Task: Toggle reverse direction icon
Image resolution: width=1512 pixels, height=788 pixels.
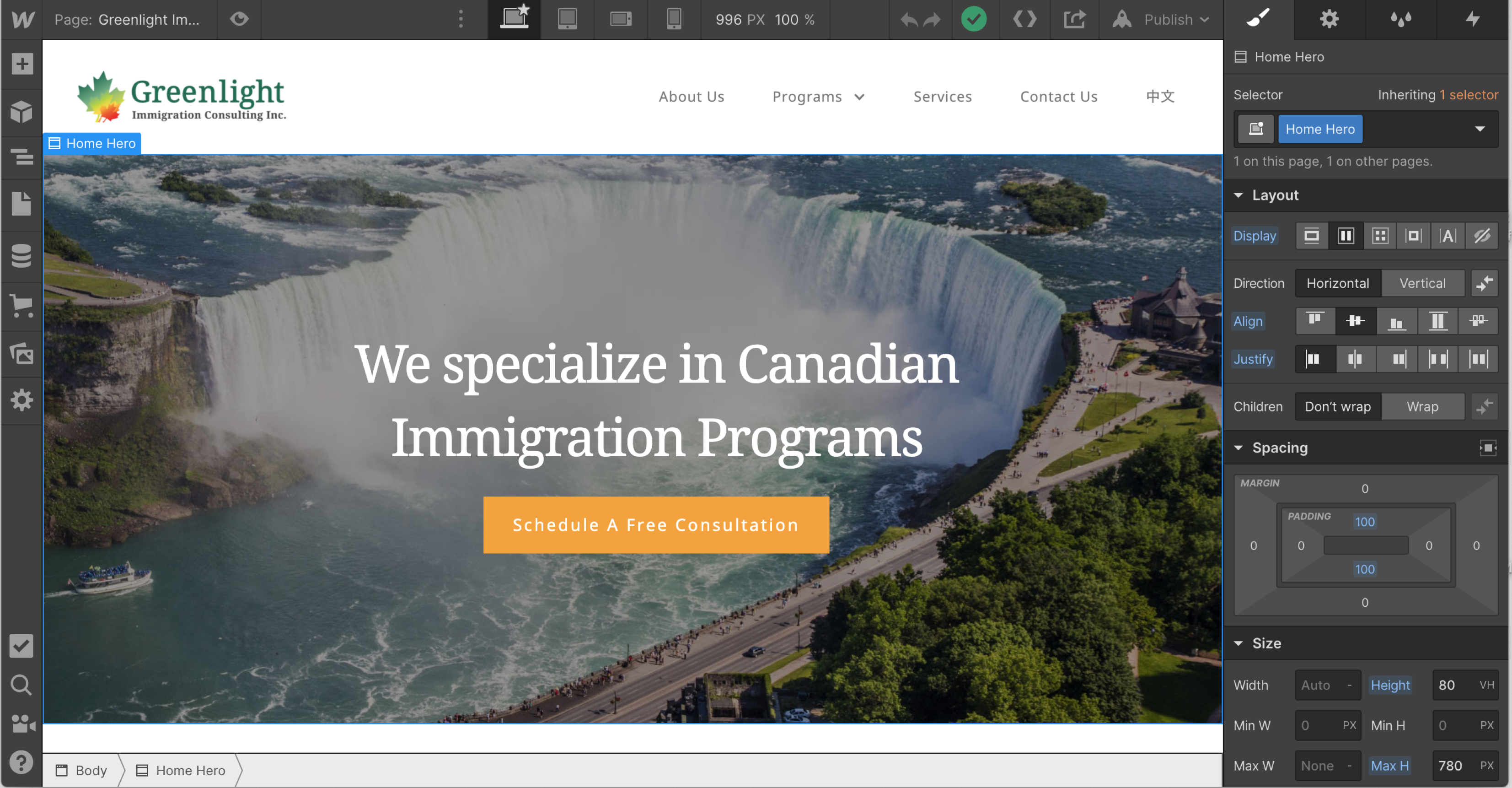Action: [x=1485, y=283]
